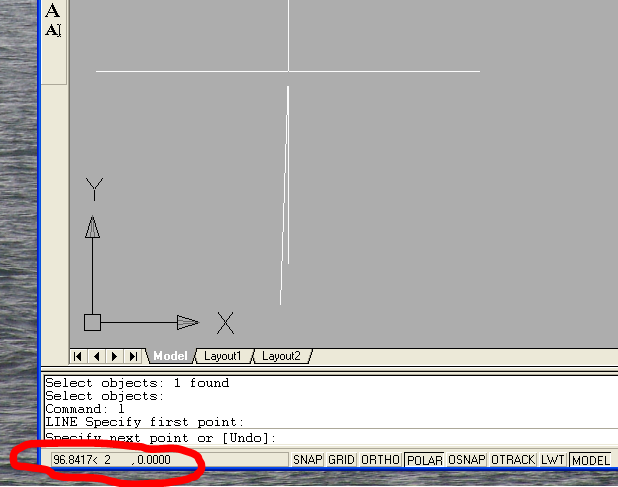The image size is (618, 487).
Task: Go to next layout tab arrow
Action: coord(115,356)
